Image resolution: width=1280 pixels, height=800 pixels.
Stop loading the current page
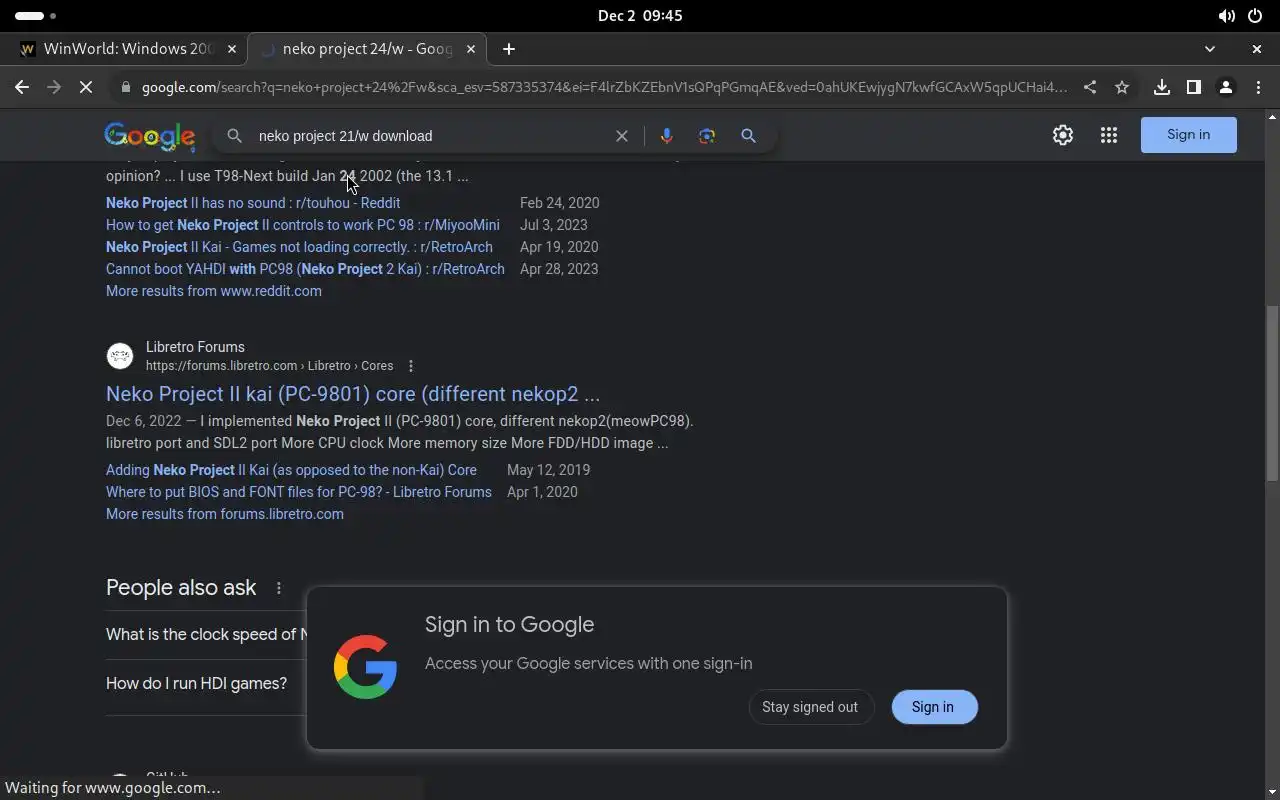[86, 87]
